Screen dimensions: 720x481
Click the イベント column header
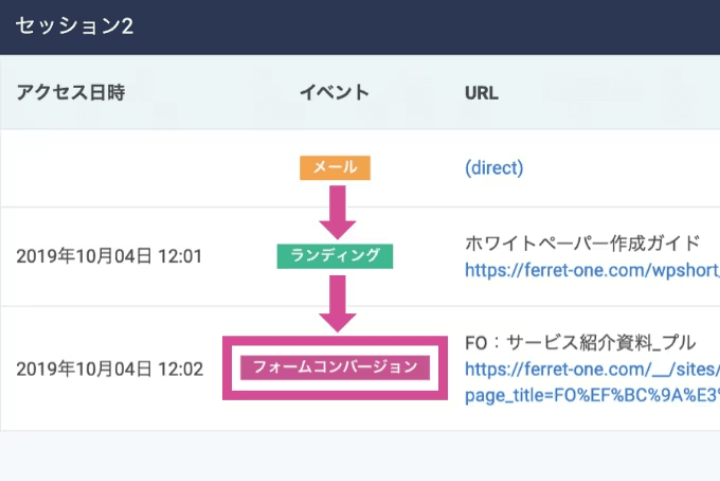[x=335, y=93]
